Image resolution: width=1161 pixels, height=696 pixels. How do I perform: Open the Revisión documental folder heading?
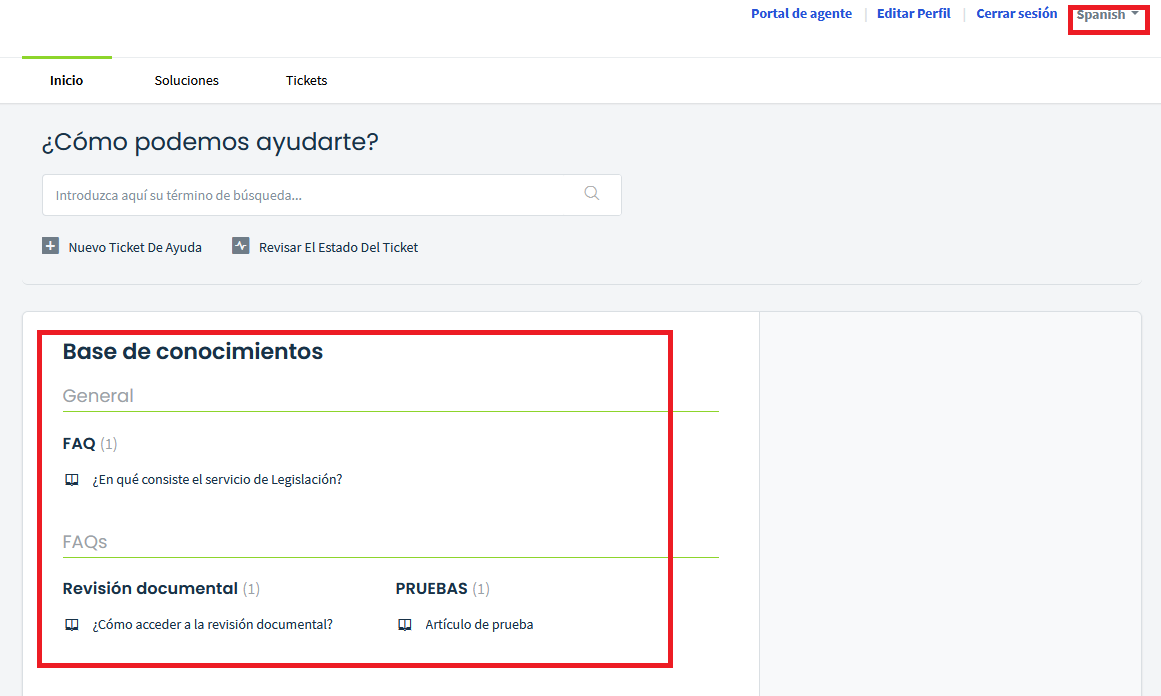(x=150, y=588)
